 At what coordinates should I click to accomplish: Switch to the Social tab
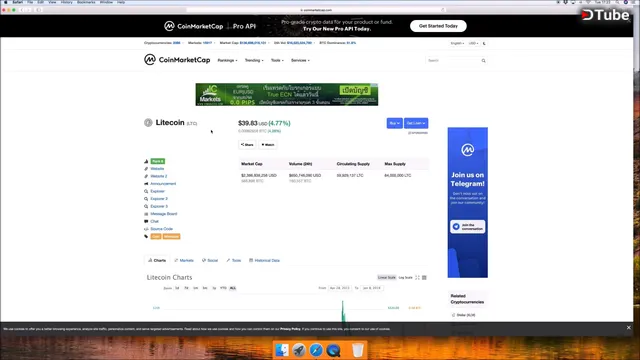coord(210,260)
